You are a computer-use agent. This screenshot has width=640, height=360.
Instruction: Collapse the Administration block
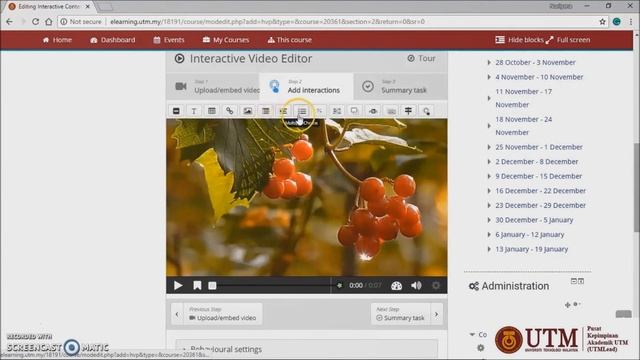573,281
